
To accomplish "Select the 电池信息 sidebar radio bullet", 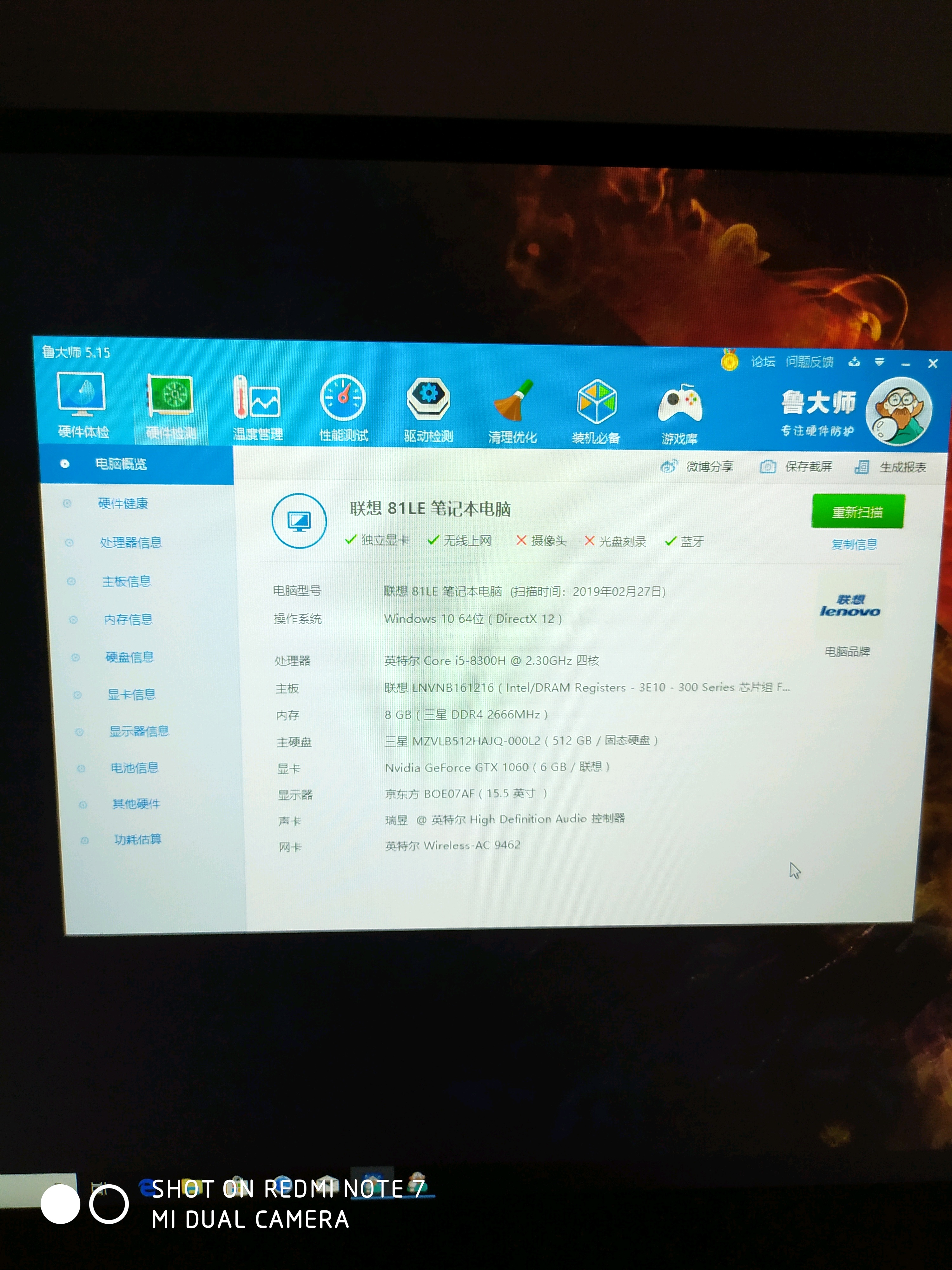I will [81, 768].
